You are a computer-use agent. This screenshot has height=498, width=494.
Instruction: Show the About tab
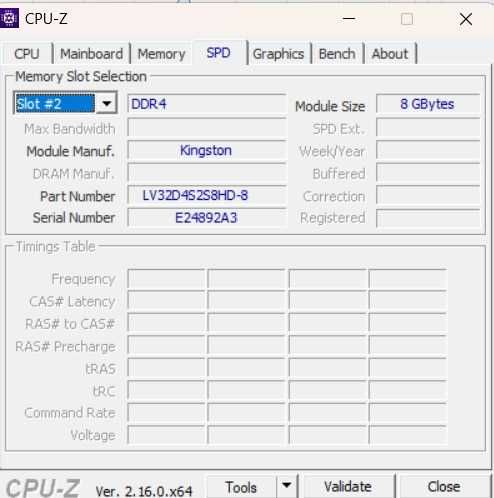(390, 54)
